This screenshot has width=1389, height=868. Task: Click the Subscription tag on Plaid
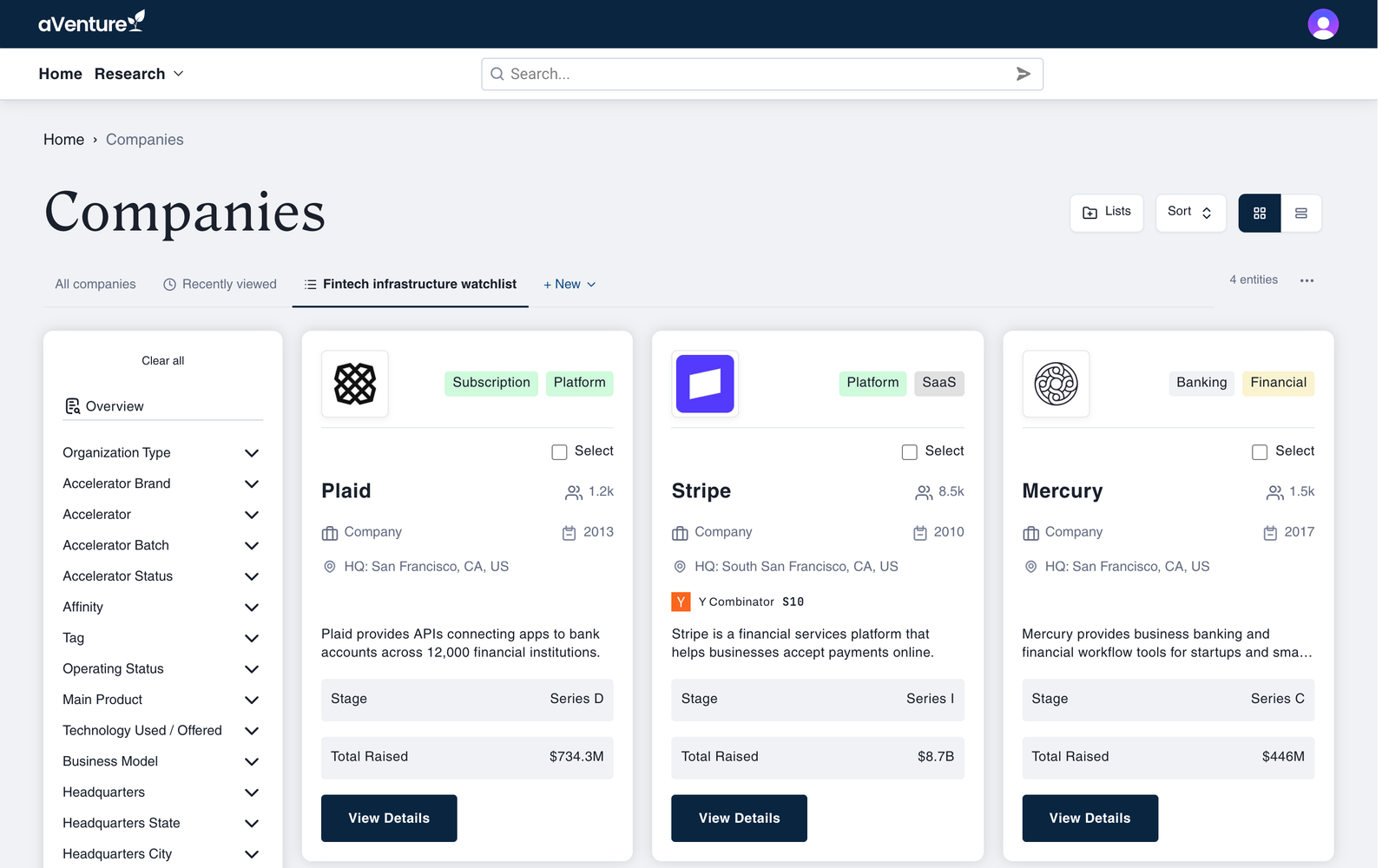[x=491, y=383]
